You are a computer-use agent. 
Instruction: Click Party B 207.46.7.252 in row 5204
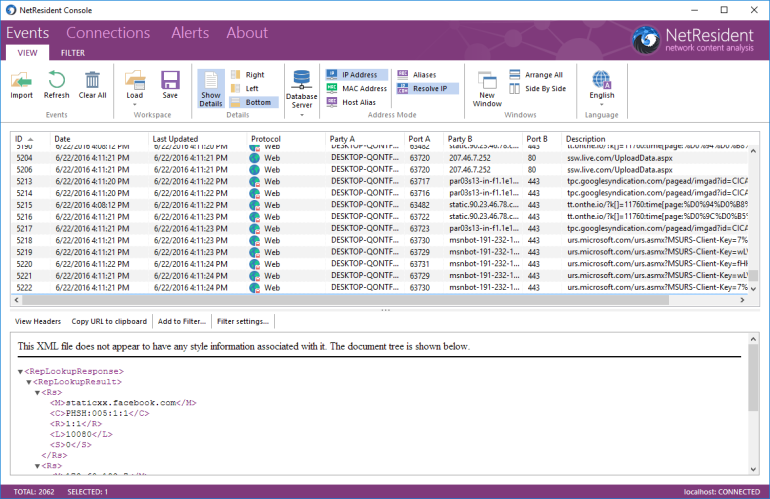pyautogui.click(x=469, y=158)
